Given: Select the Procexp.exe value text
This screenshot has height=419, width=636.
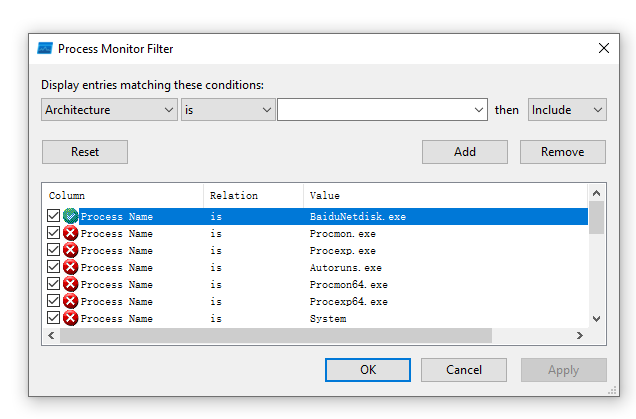Looking at the screenshot, I should coord(343,251).
